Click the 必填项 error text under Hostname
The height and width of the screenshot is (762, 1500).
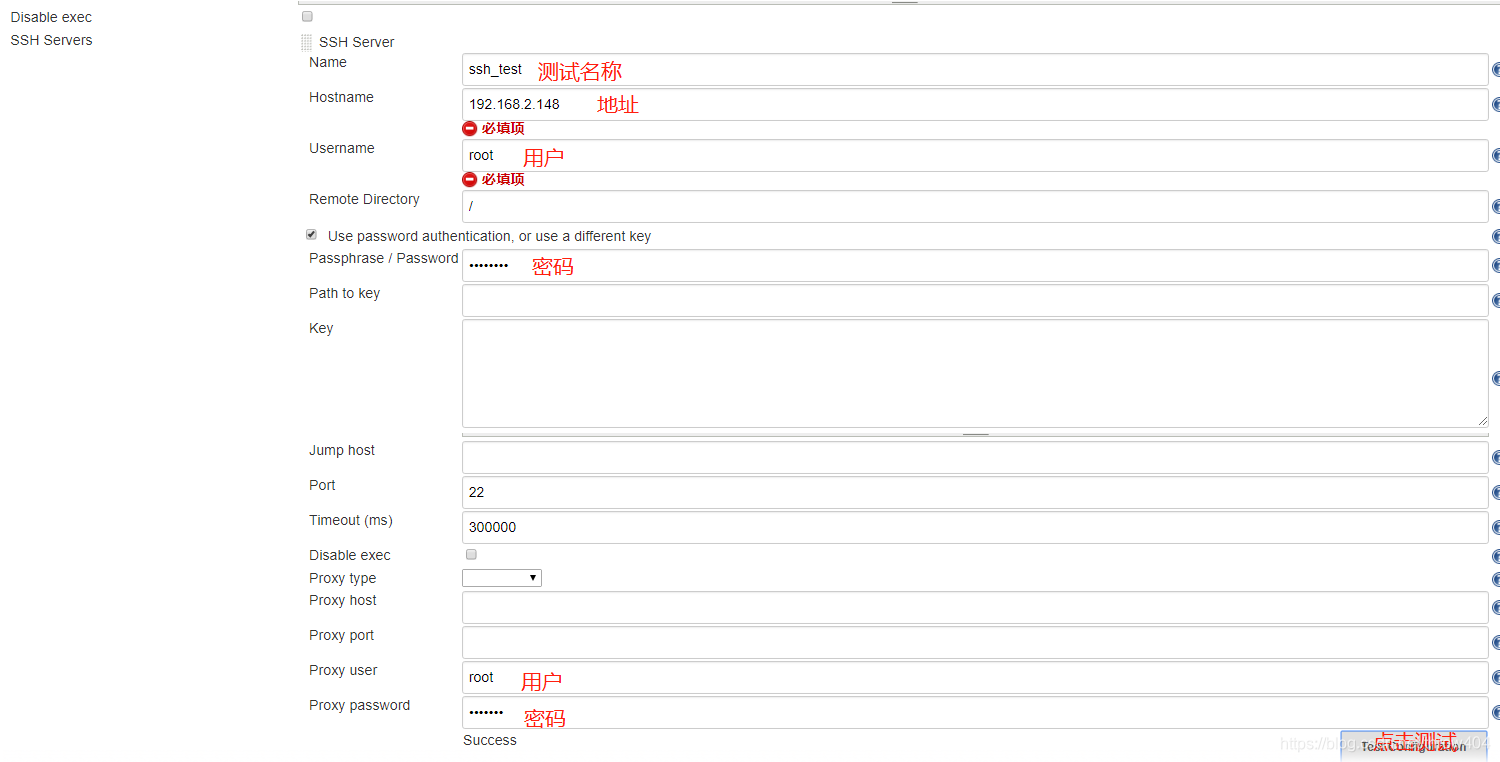[503, 128]
